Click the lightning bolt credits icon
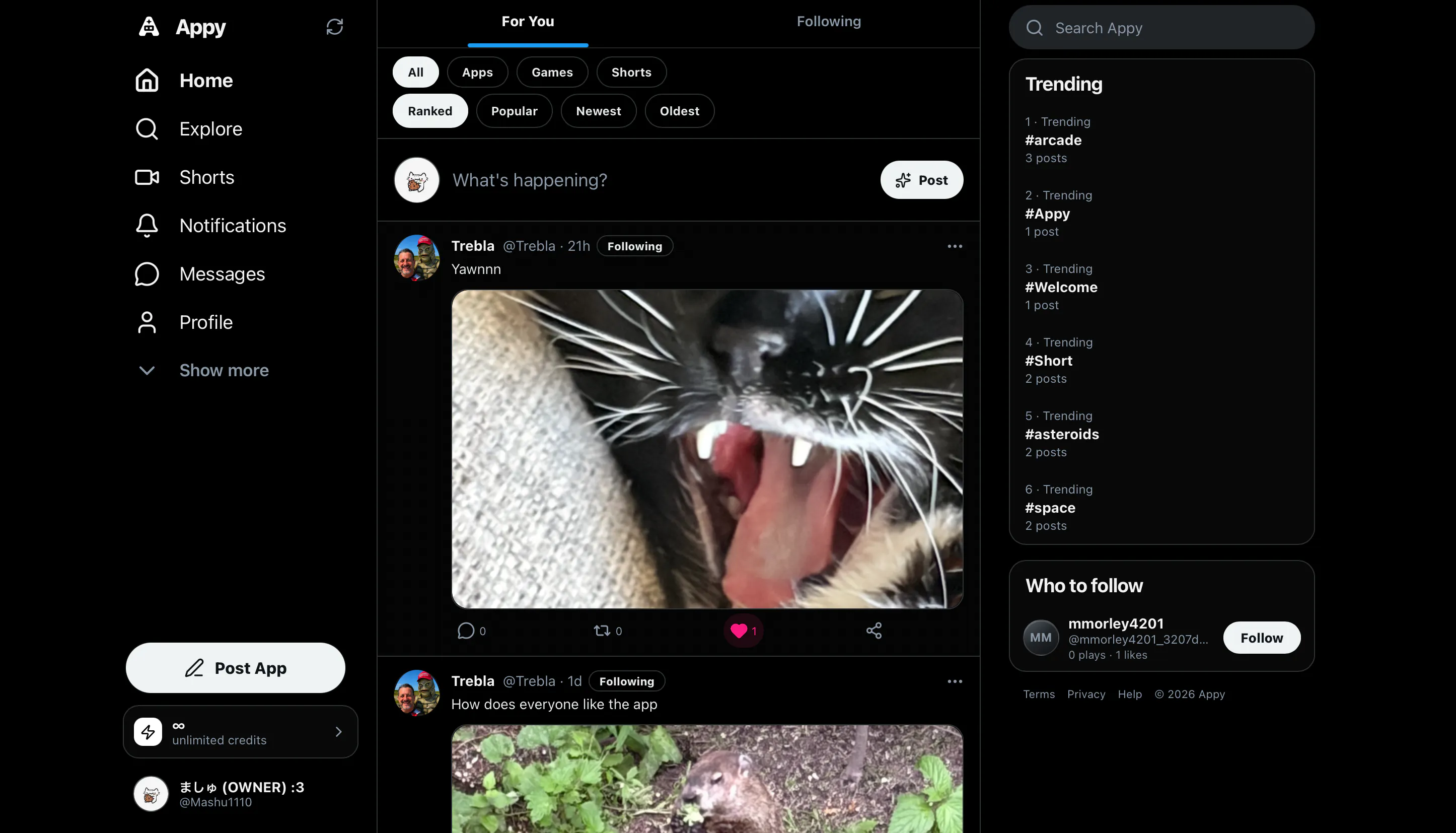The image size is (1456, 833). tap(148, 732)
